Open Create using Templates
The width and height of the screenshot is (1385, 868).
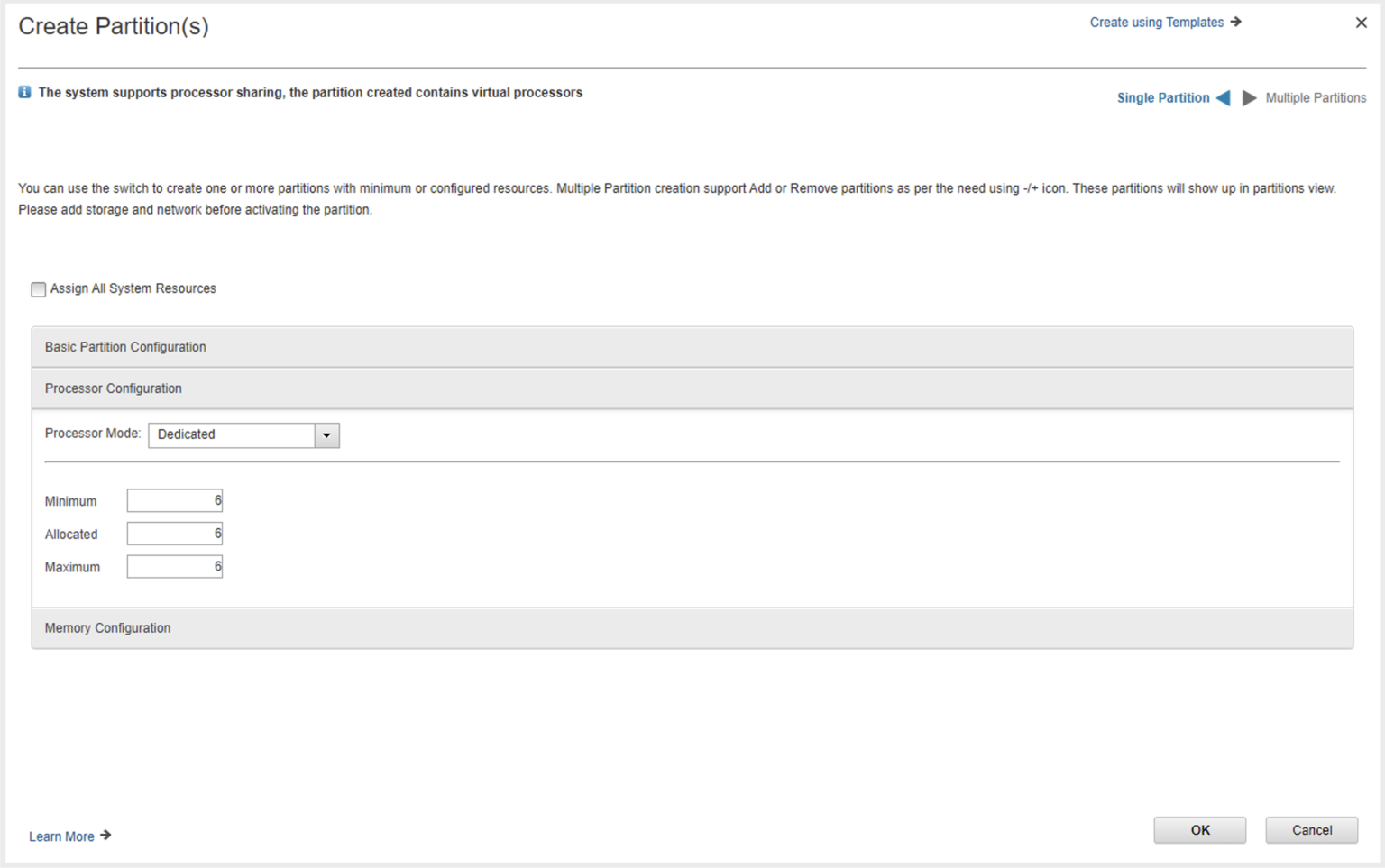(1157, 22)
